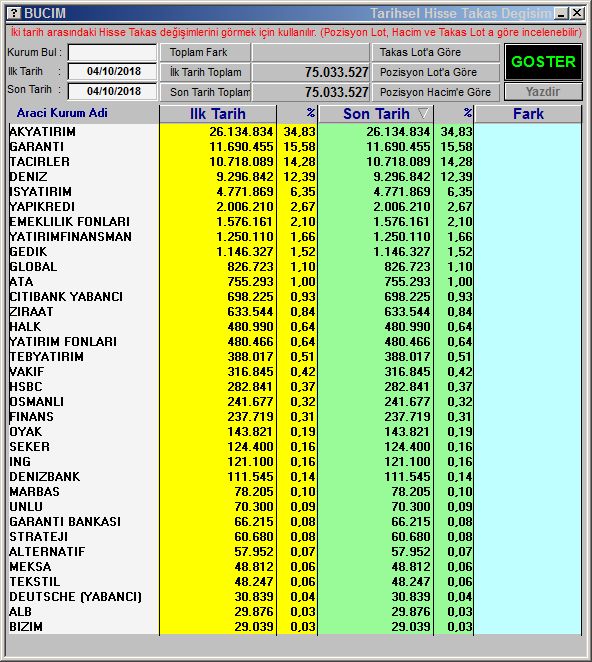Select the ATA row

click(295, 282)
